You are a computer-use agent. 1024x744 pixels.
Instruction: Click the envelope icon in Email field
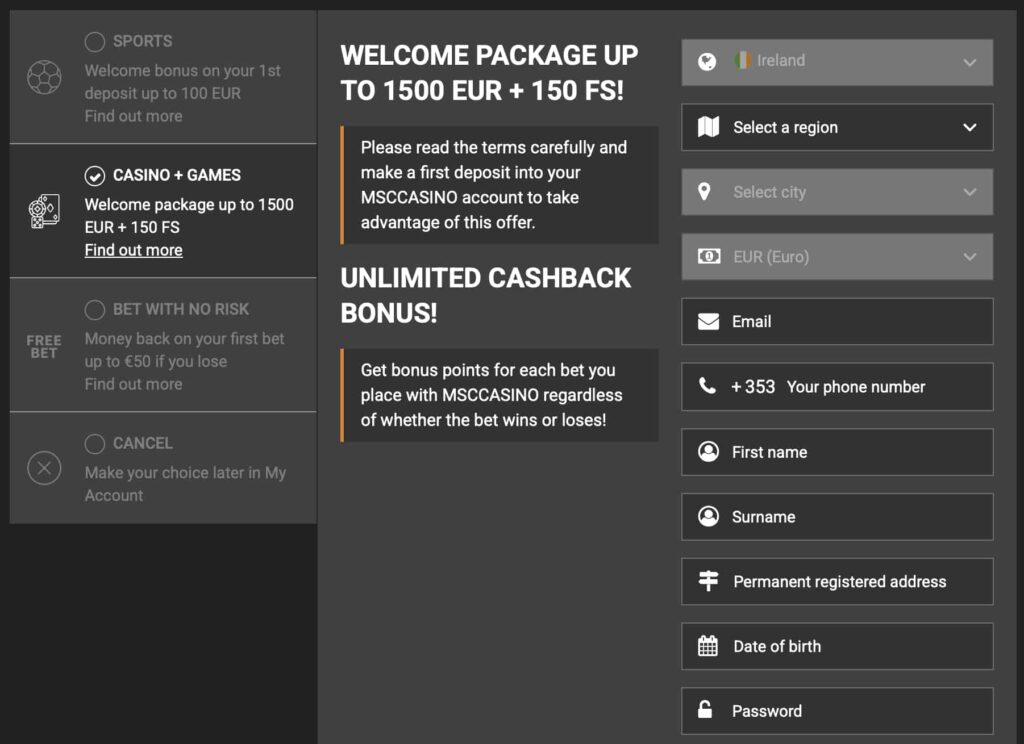pos(709,321)
